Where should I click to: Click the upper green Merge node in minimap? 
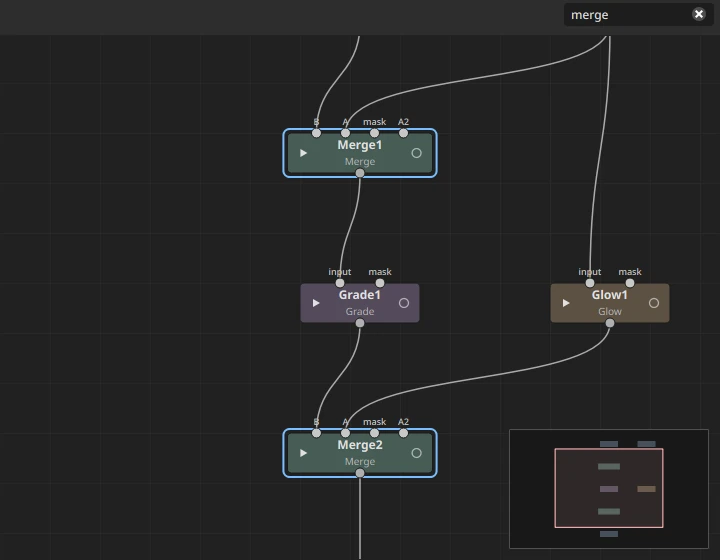[x=609, y=466]
